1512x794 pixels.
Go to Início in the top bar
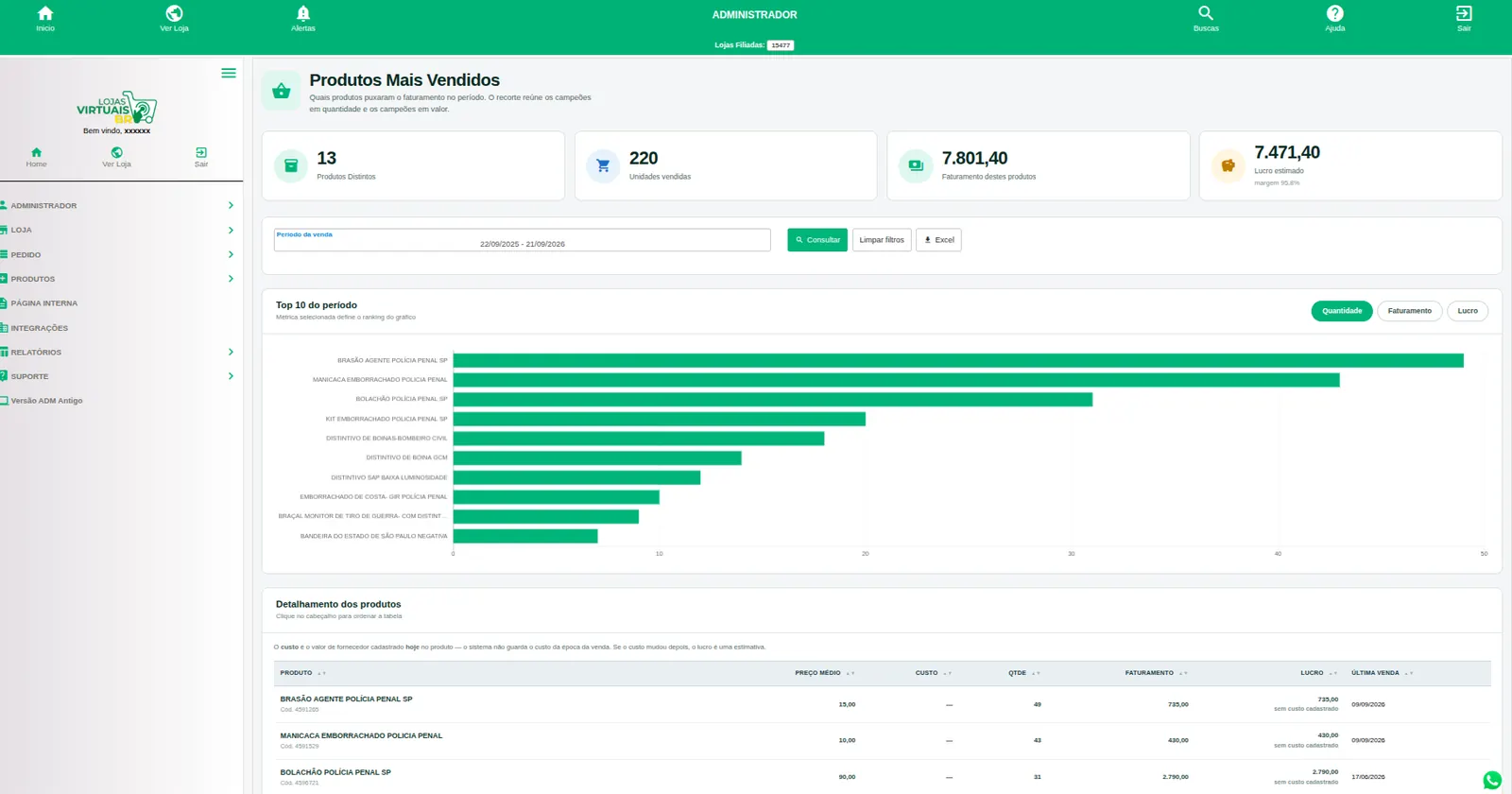pyautogui.click(x=45, y=18)
